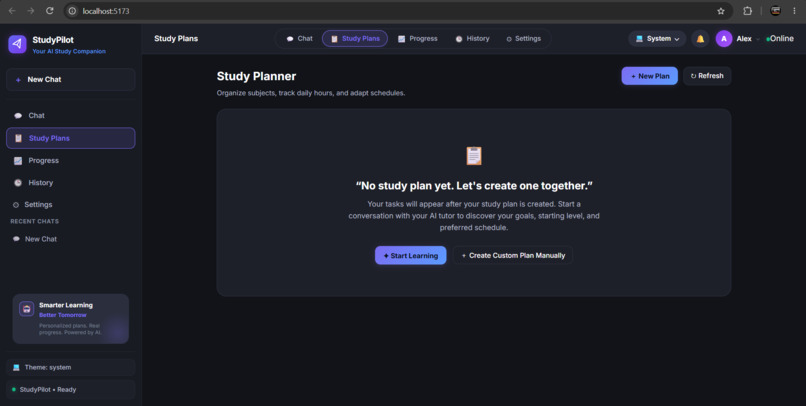Click the StudyPilot paper plane logo
The width and height of the screenshot is (806, 406).
tap(17, 44)
